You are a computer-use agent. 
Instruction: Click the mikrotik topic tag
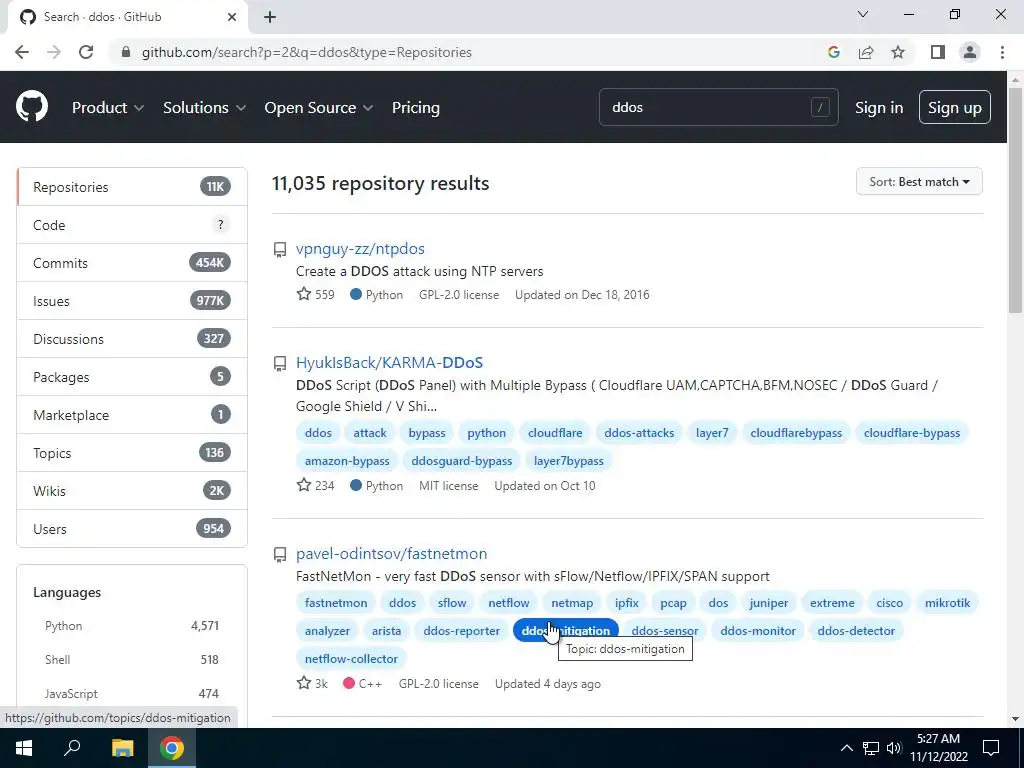[x=948, y=603]
